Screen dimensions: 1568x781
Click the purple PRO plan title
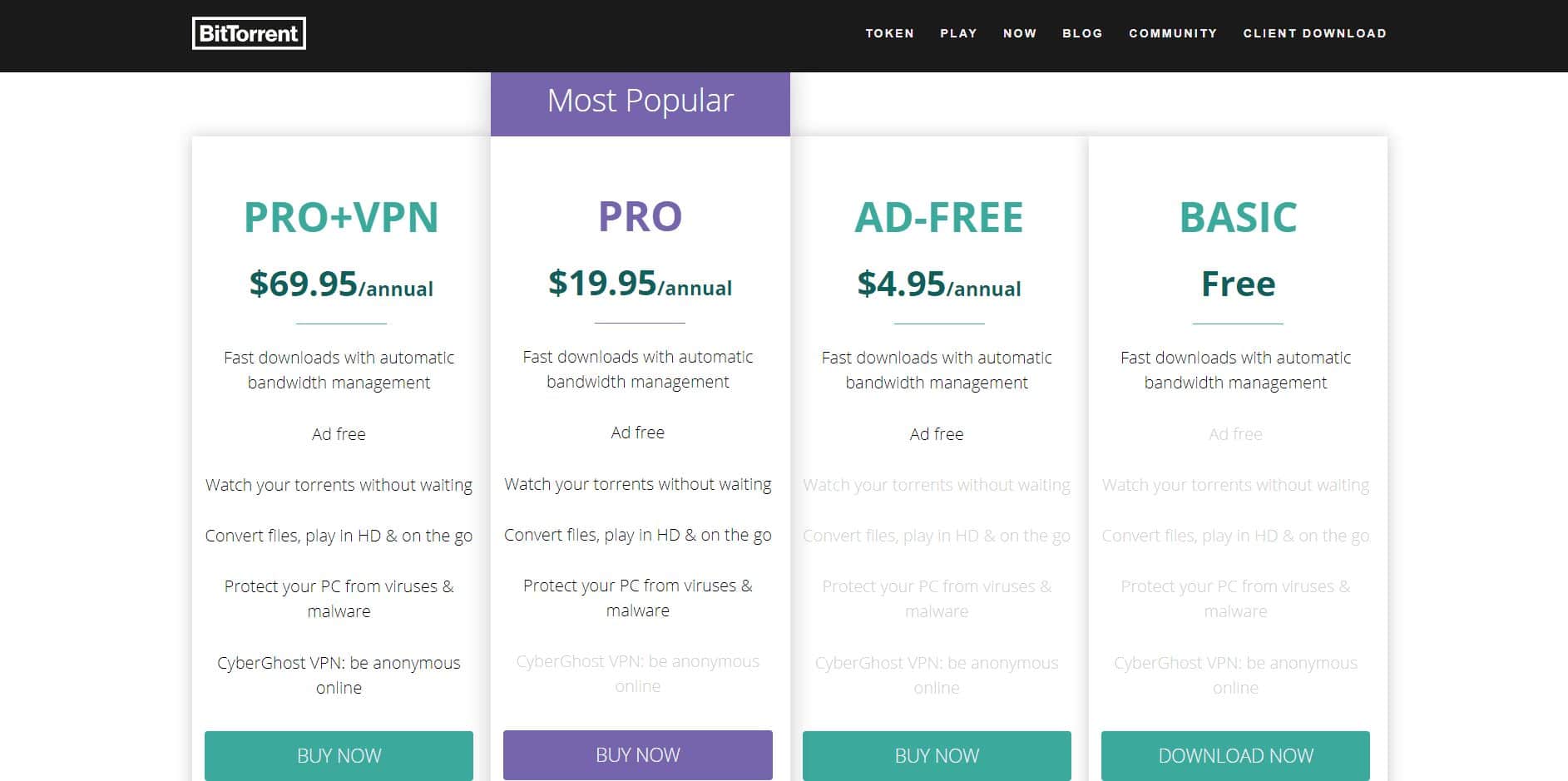[641, 216]
